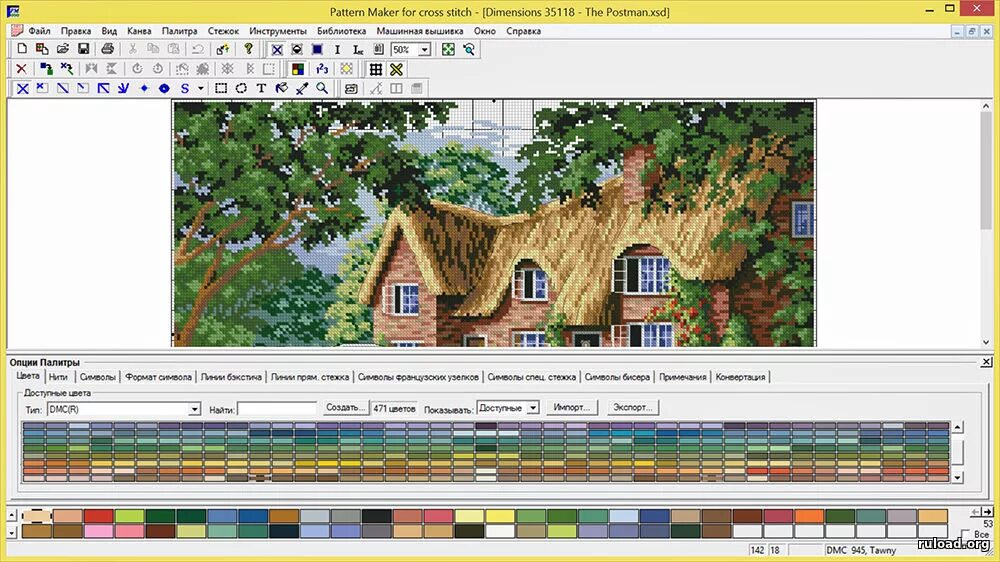Viewport: 1000px width, 562px height.
Task: Toggle stitch view mode
Action: tap(277, 49)
